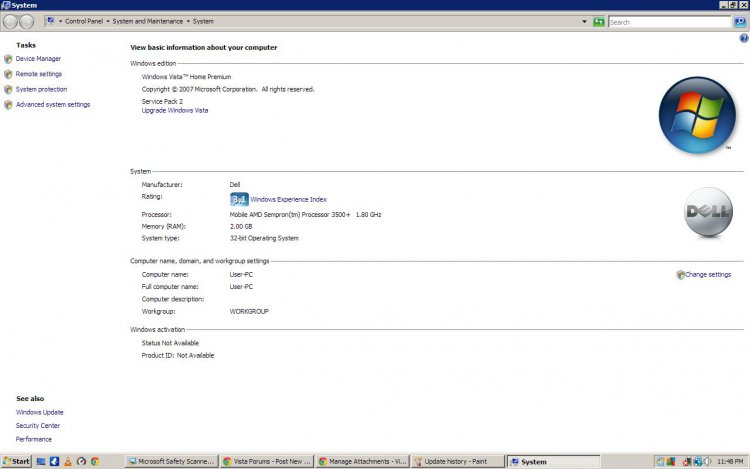Click Change settings for computer name
Image resolution: width=750 pixels, height=469 pixels.
(x=708, y=274)
